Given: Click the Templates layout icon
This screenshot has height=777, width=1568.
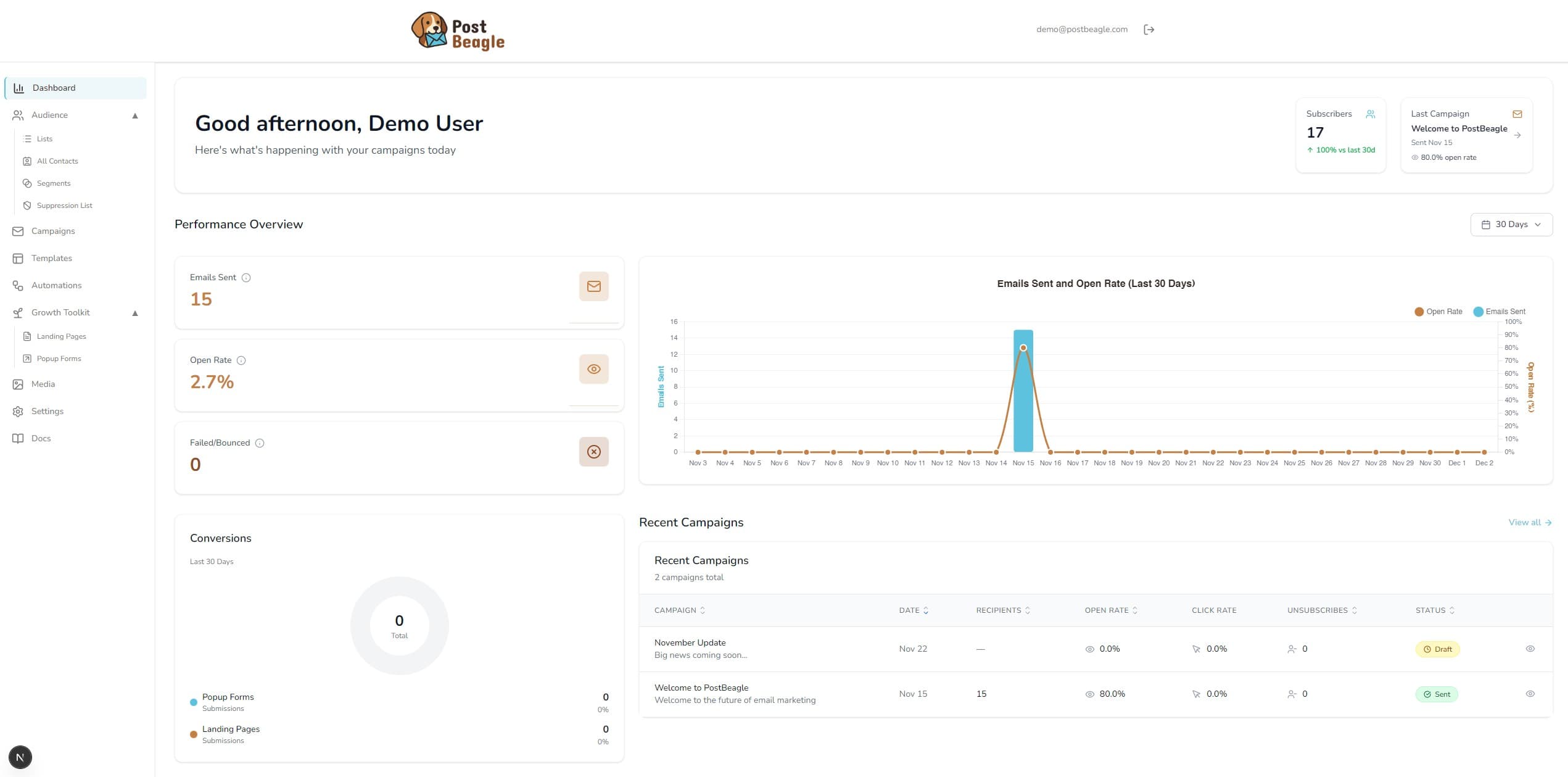Looking at the screenshot, I should pos(18,259).
